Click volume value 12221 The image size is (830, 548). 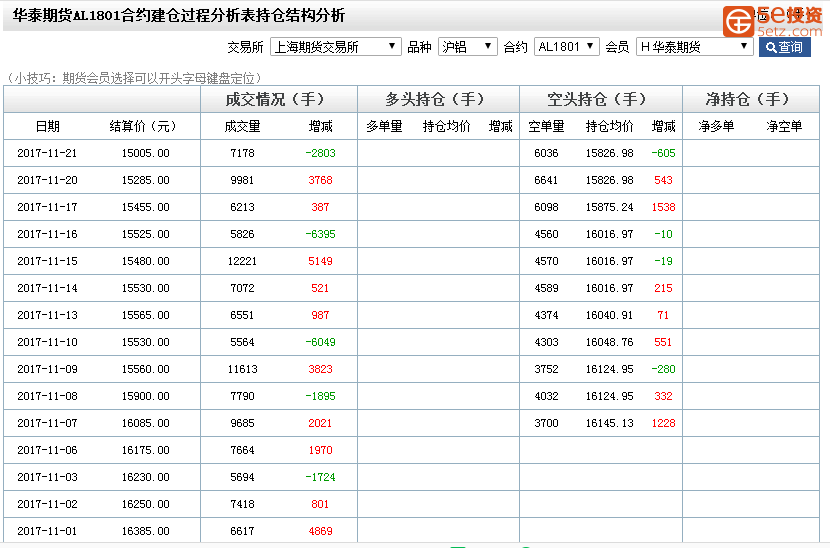point(242,261)
